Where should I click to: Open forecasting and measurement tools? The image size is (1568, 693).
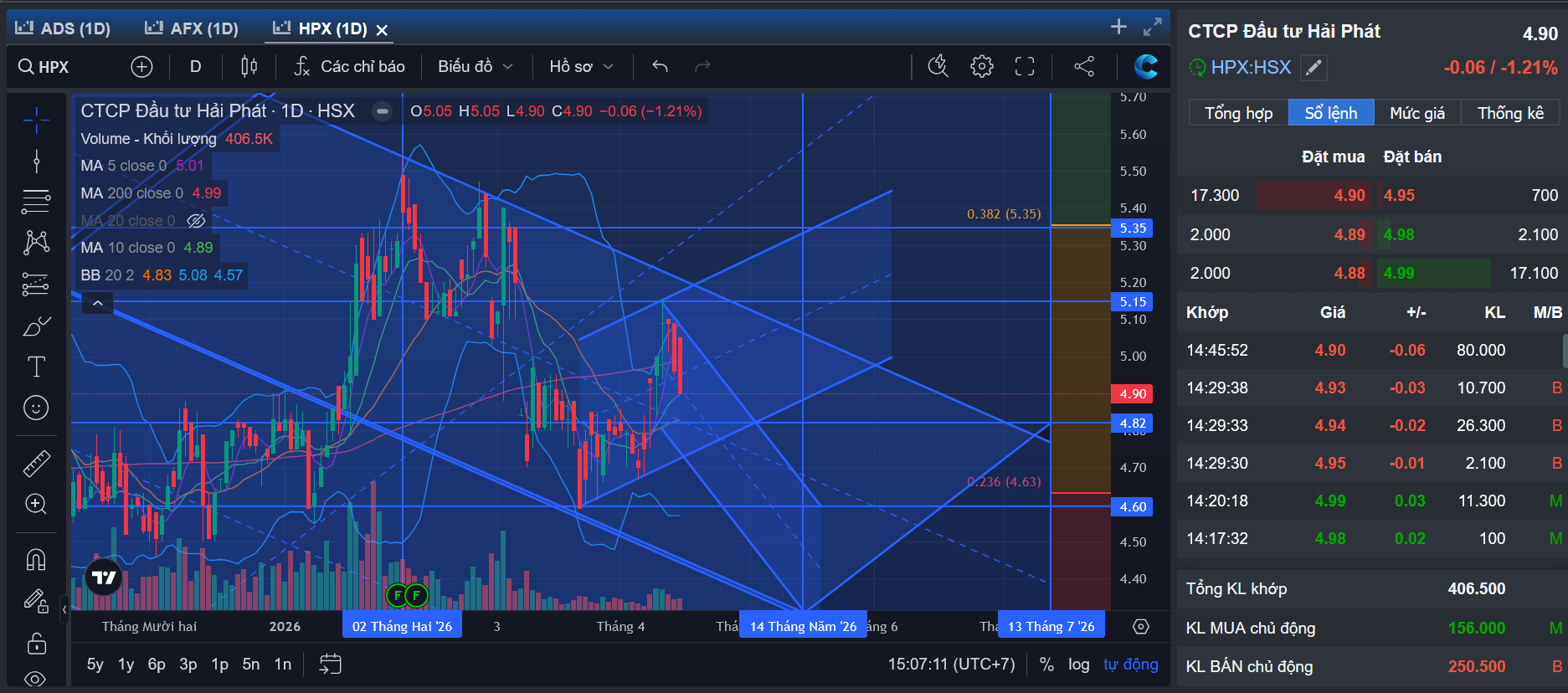[36, 285]
